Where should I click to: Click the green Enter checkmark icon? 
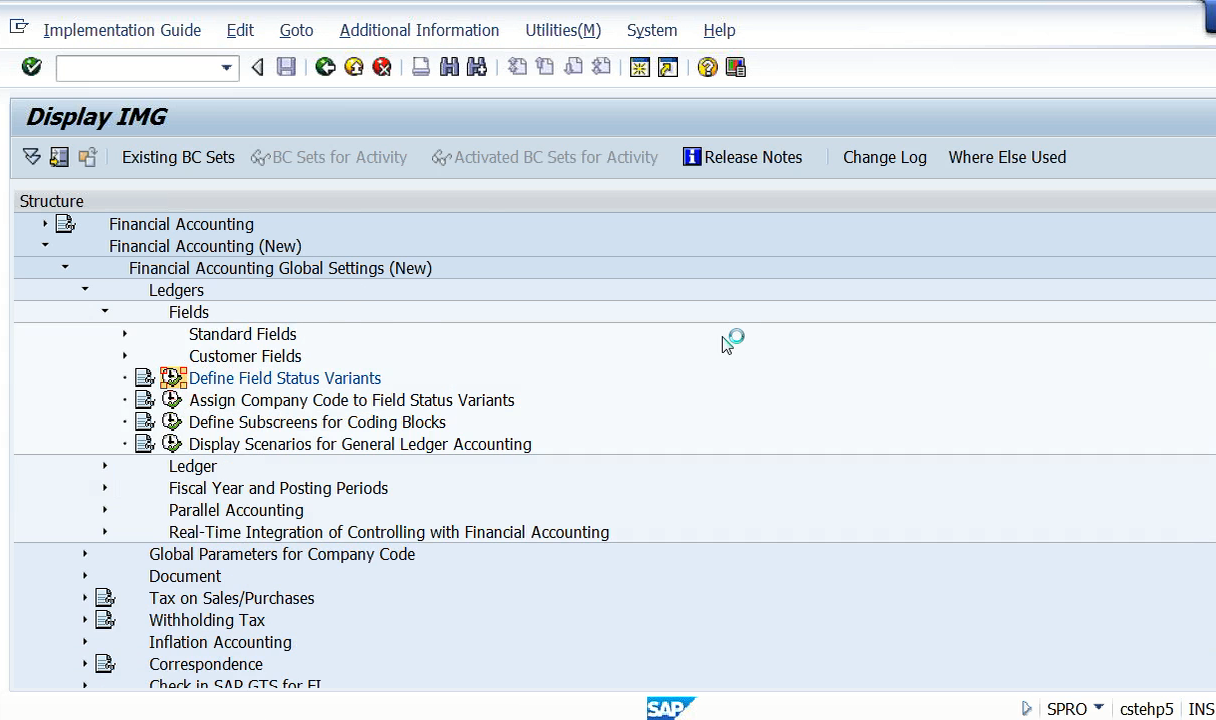pos(32,67)
